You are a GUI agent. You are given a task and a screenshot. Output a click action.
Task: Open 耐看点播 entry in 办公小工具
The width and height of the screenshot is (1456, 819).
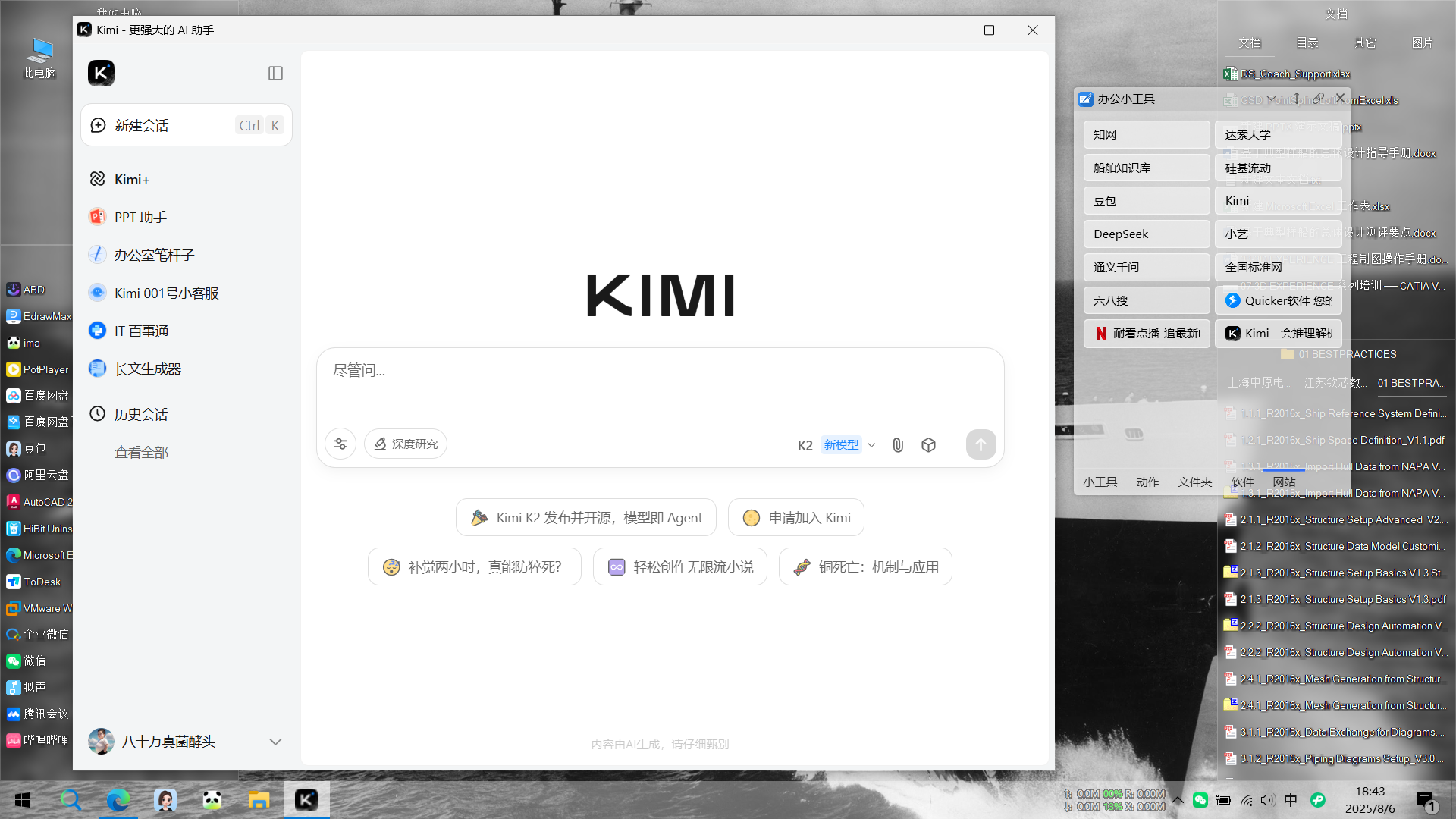click(1147, 333)
